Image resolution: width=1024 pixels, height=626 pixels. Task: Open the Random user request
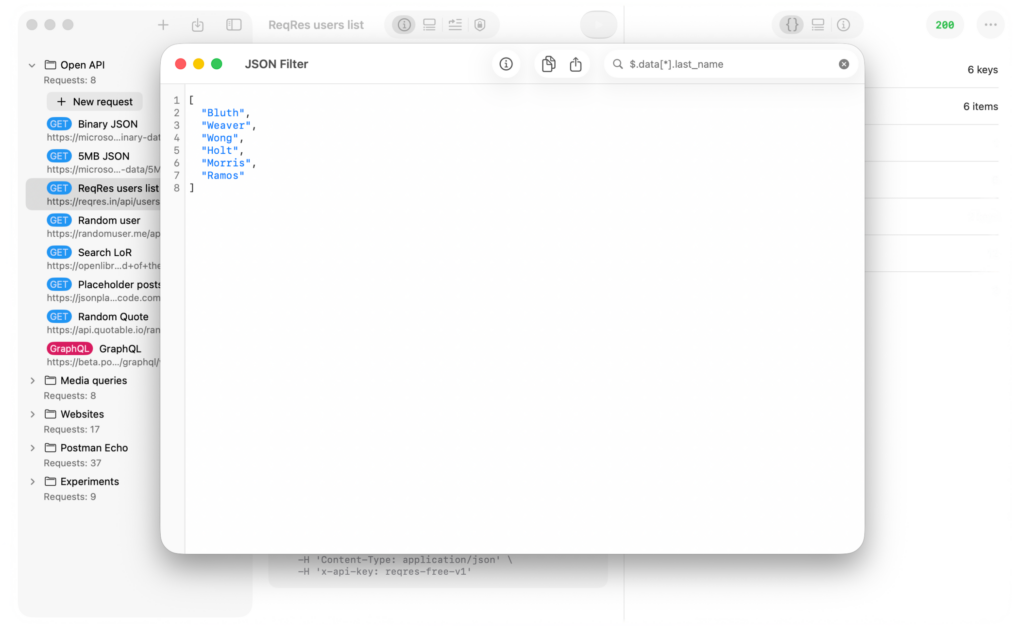(x=108, y=220)
